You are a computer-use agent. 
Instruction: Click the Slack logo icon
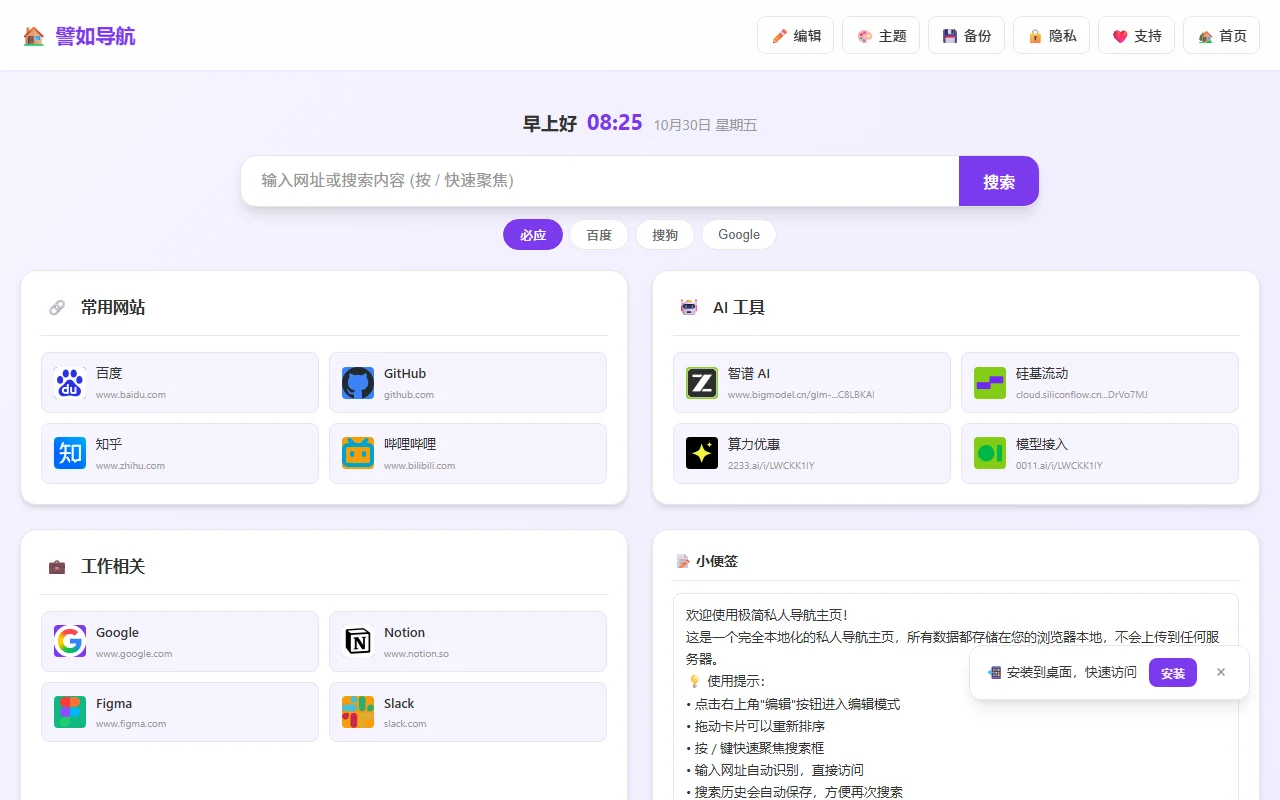[x=358, y=712]
